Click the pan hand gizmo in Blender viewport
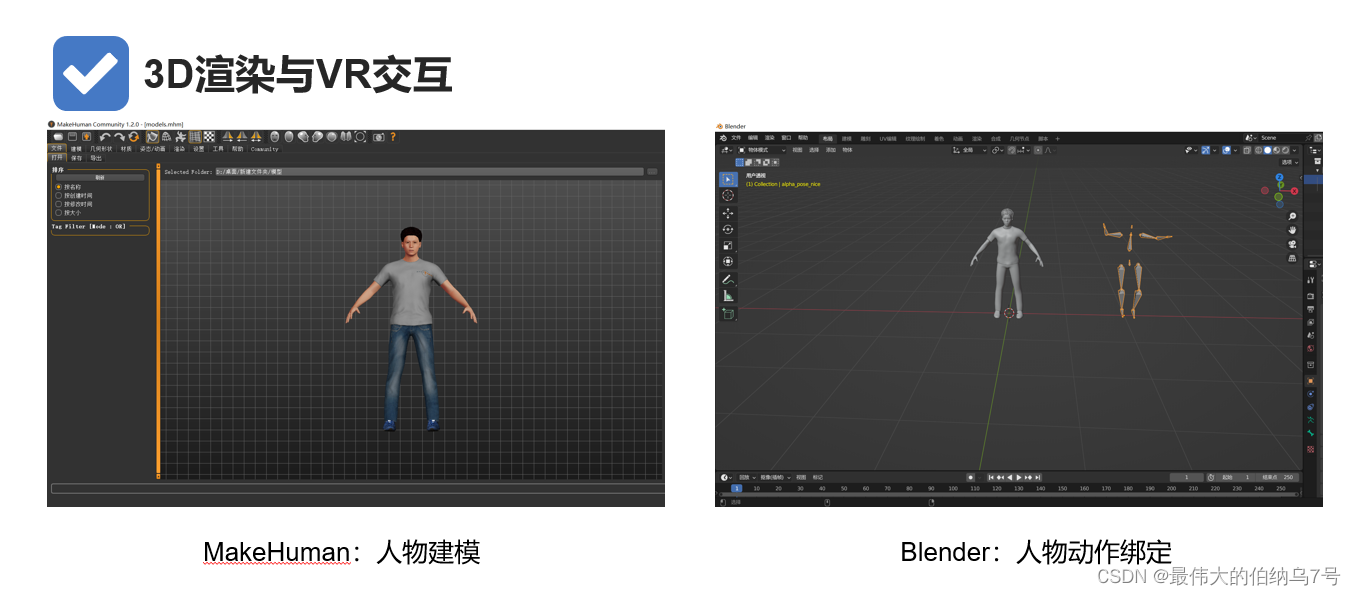 pyautogui.click(x=1292, y=230)
